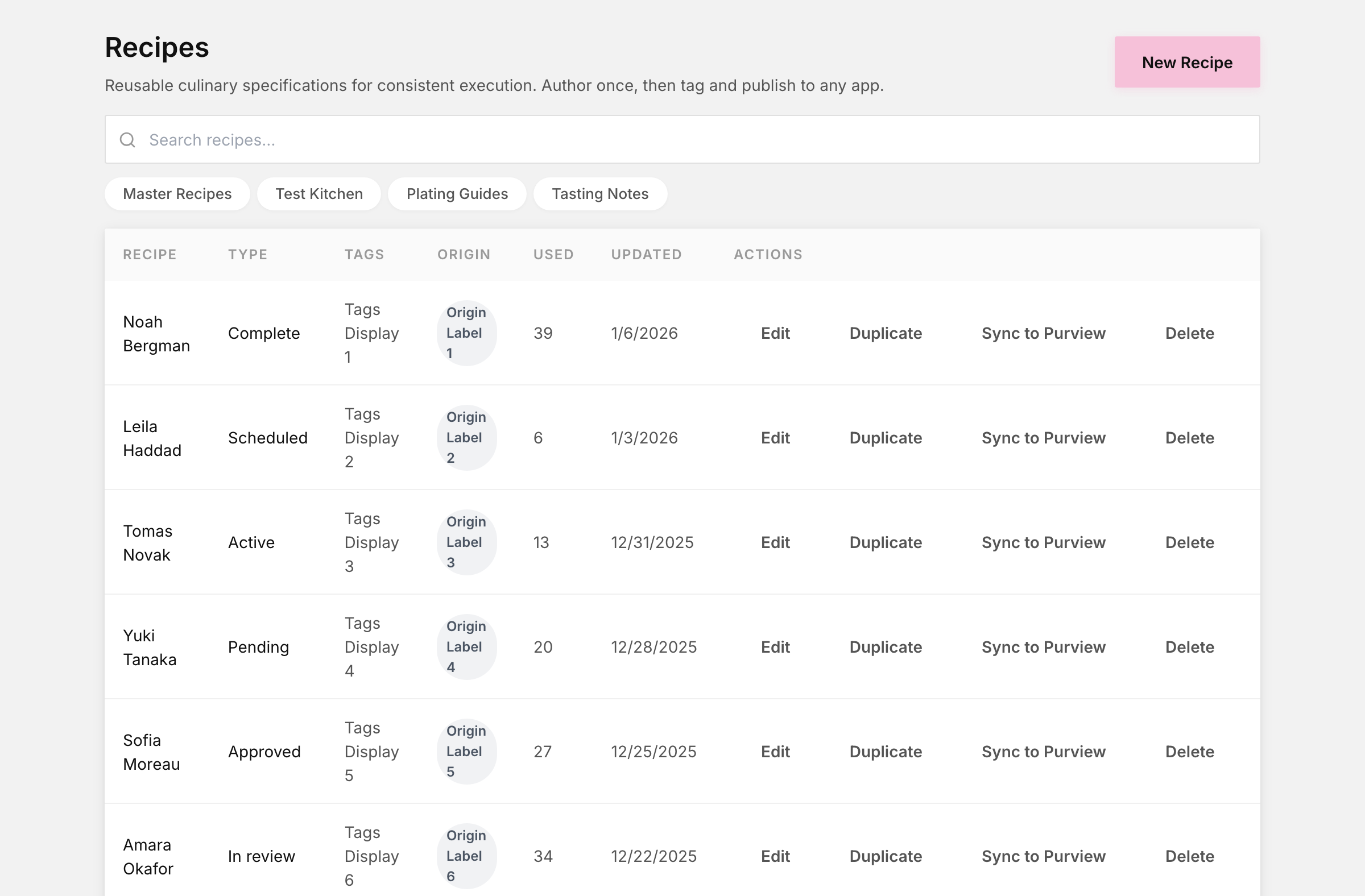Create a New Recipe
Screen dimensions: 1365x896
point(1186,62)
